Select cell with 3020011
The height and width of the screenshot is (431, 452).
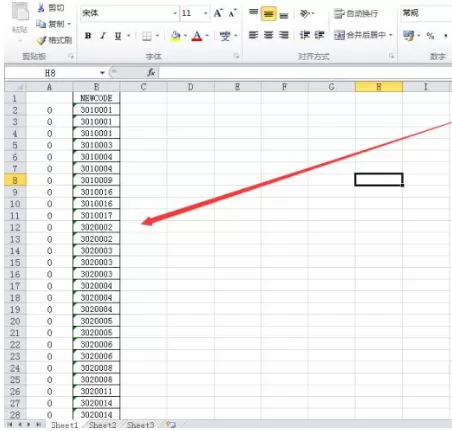96,391
